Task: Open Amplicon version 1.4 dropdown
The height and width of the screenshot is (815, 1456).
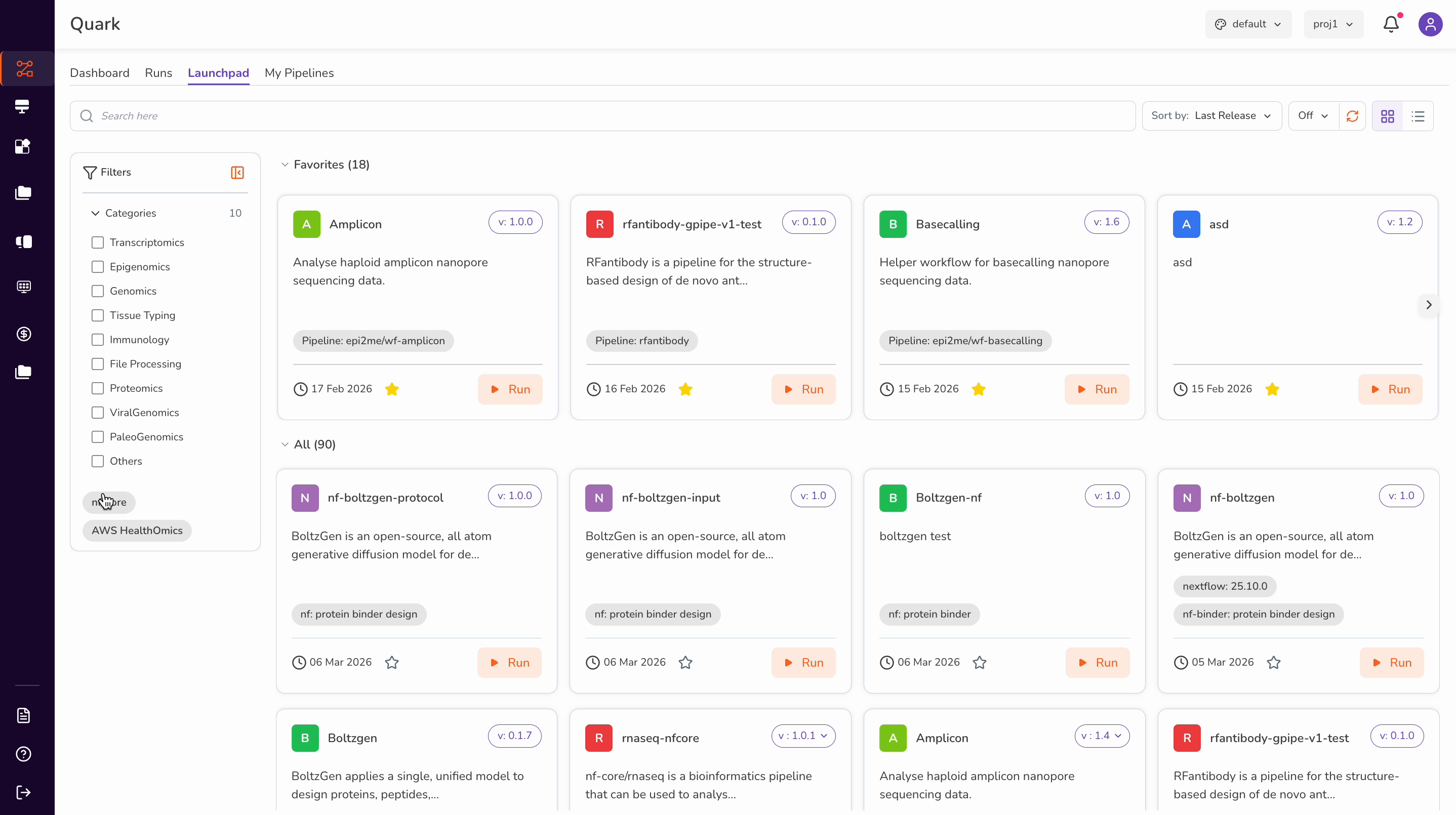Action: 1102,736
